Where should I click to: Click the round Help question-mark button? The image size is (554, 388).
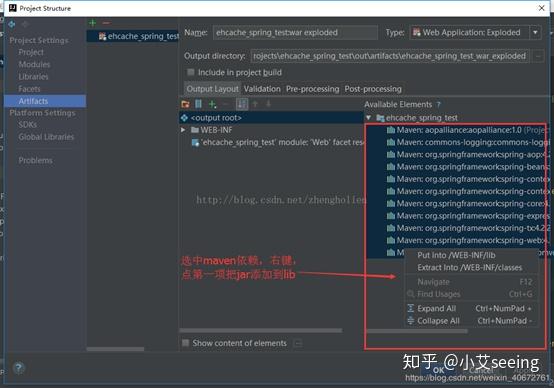click(19, 368)
